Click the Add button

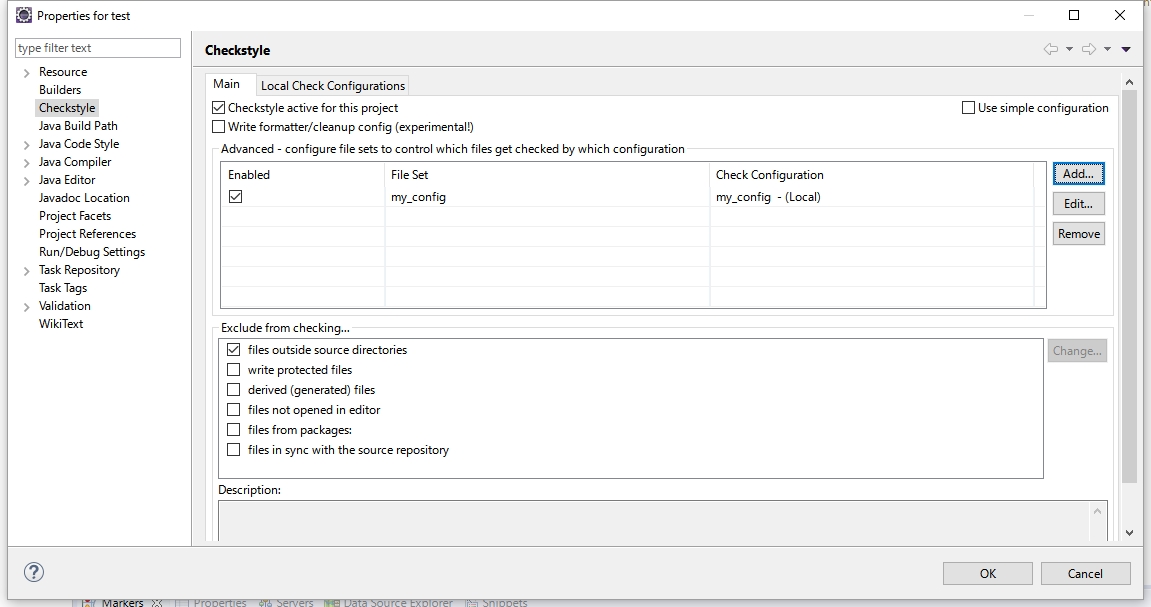coord(1078,173)
